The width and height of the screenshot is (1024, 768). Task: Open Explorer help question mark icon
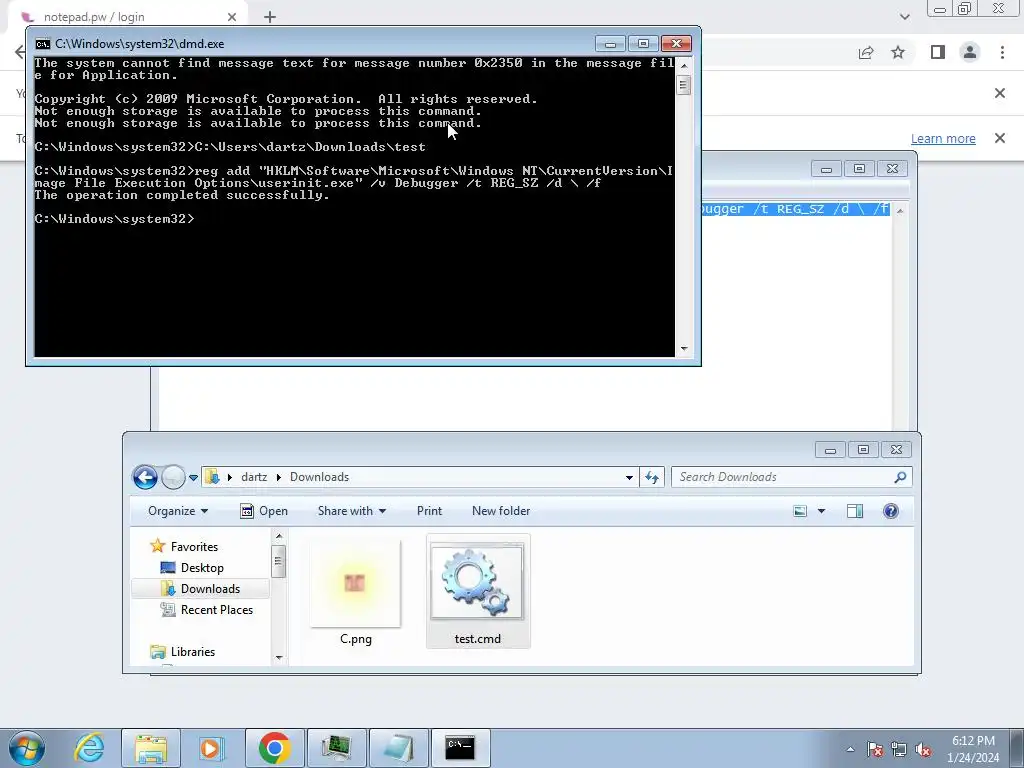tap(891, 511)
